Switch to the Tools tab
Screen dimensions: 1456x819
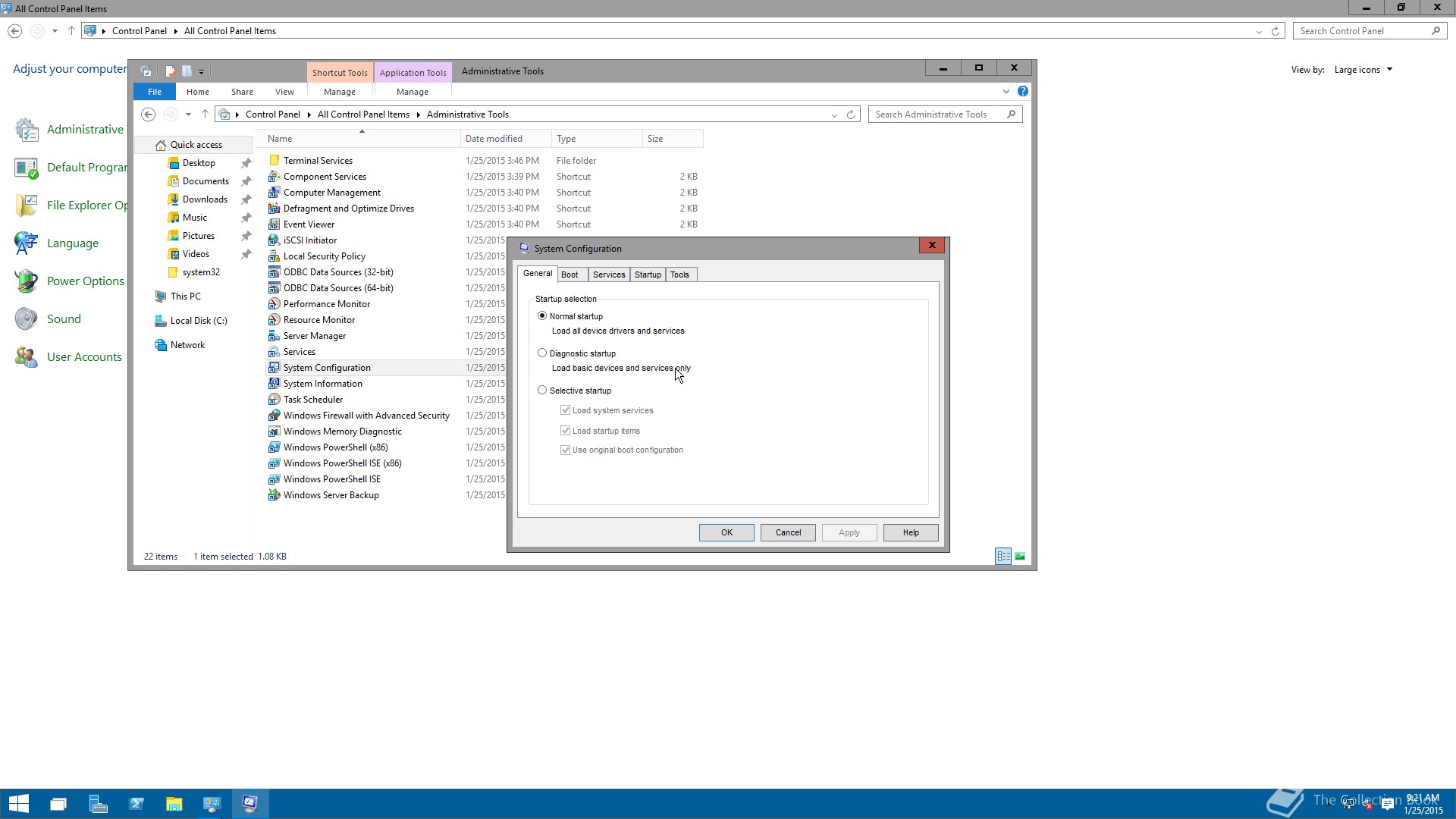[x=679, y=275]
